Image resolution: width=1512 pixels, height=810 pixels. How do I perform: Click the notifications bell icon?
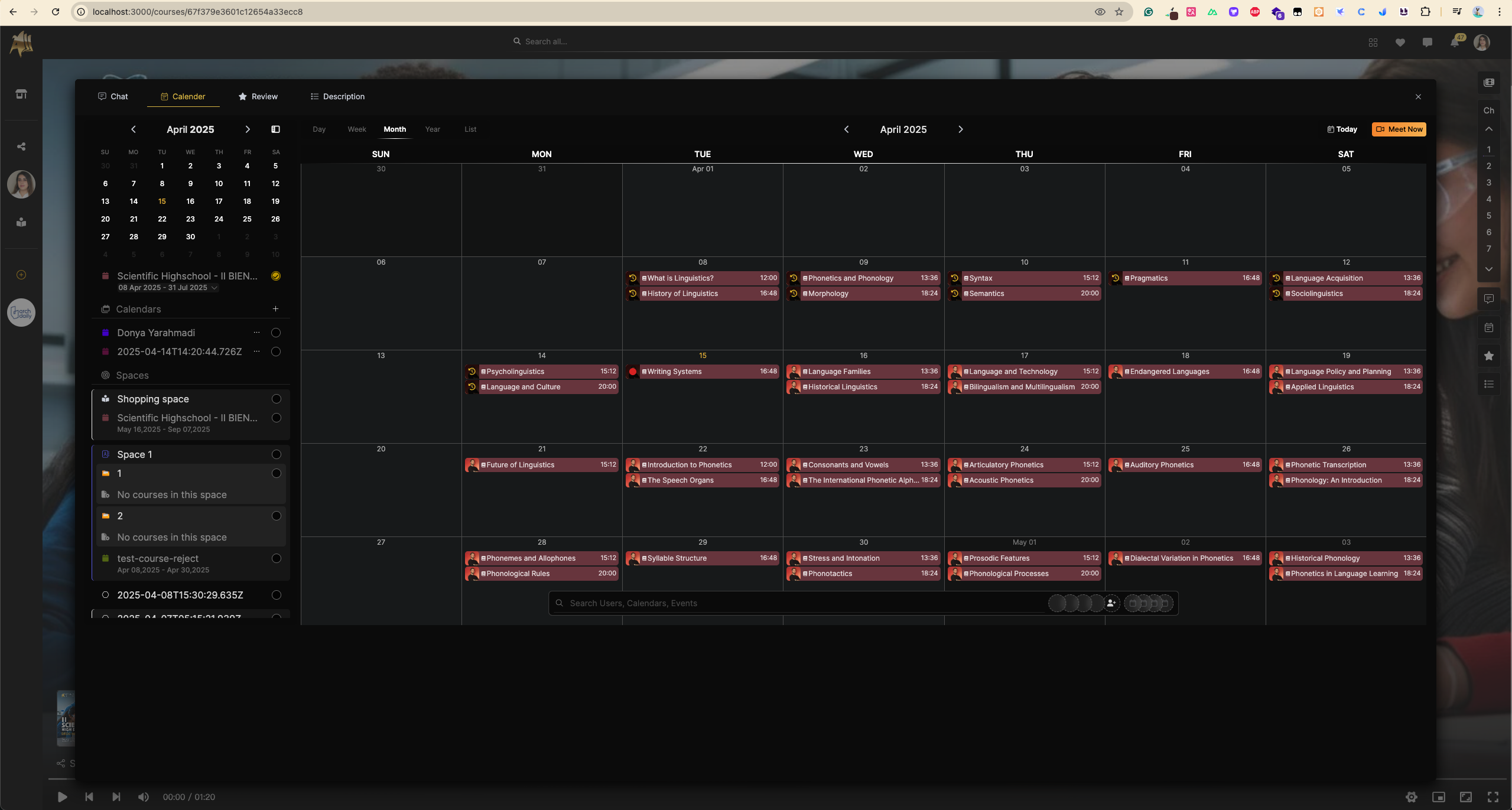(x=1454, y=42)
